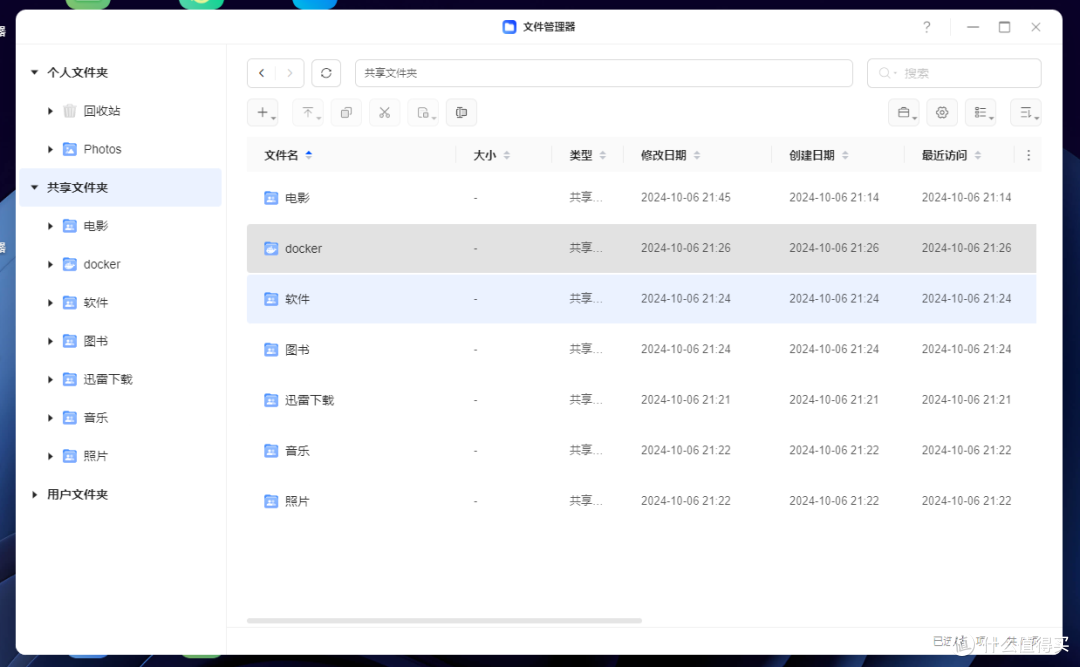Click 图书 folder icon in file list

coord(271,349)
